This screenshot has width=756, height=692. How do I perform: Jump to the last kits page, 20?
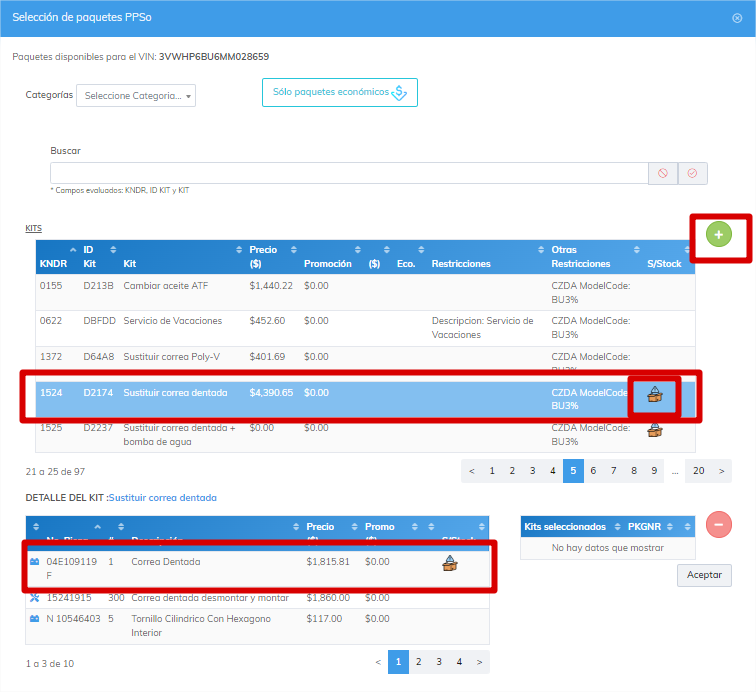click(699, 471)
